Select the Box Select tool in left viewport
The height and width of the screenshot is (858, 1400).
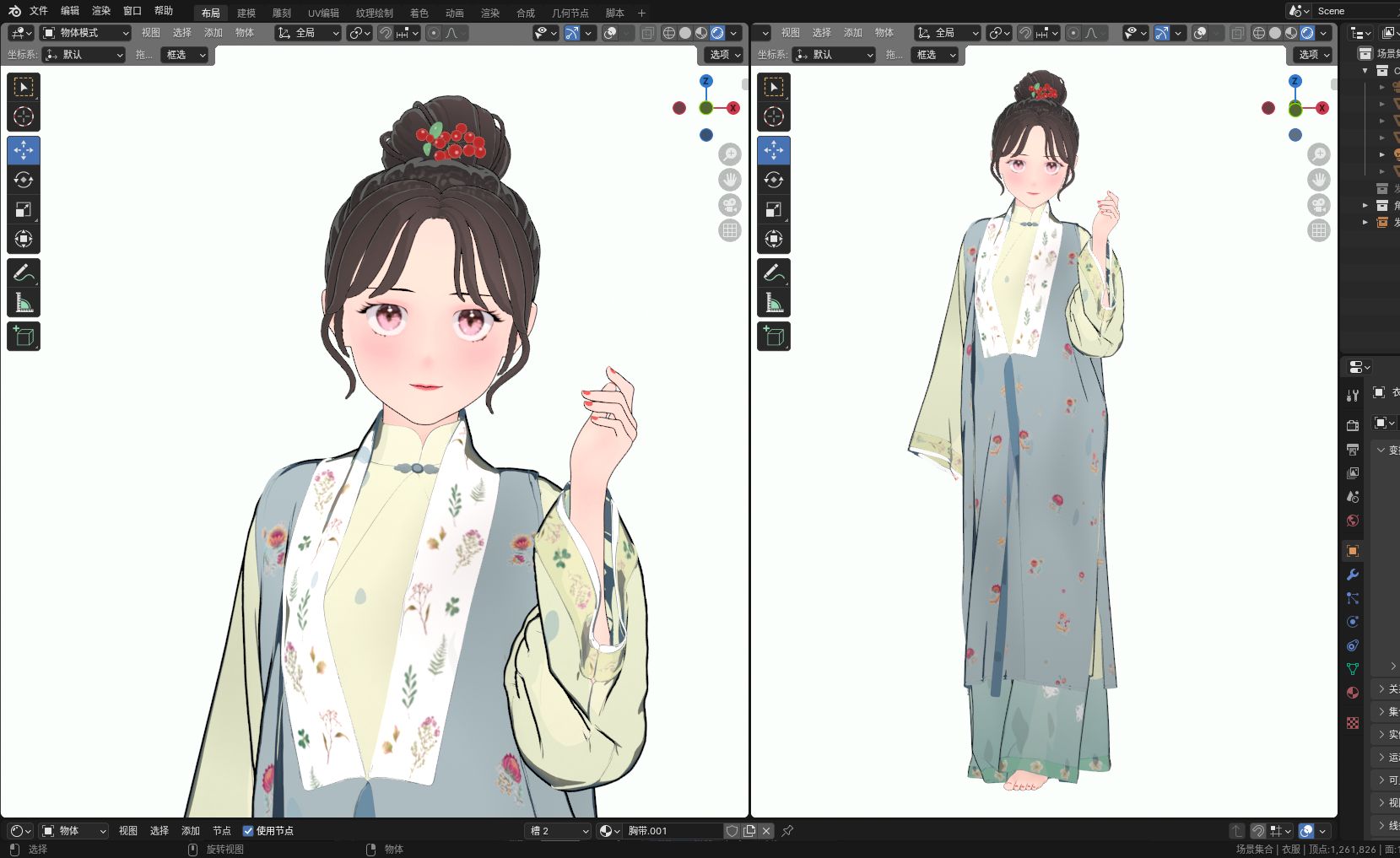point(24,87)
